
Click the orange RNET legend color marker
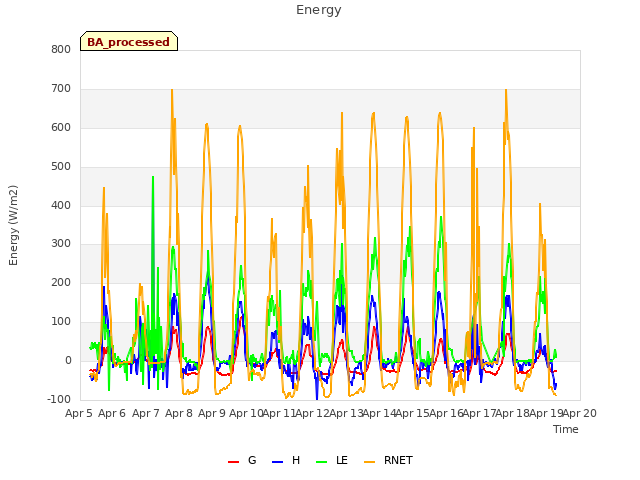click(369, 462)
